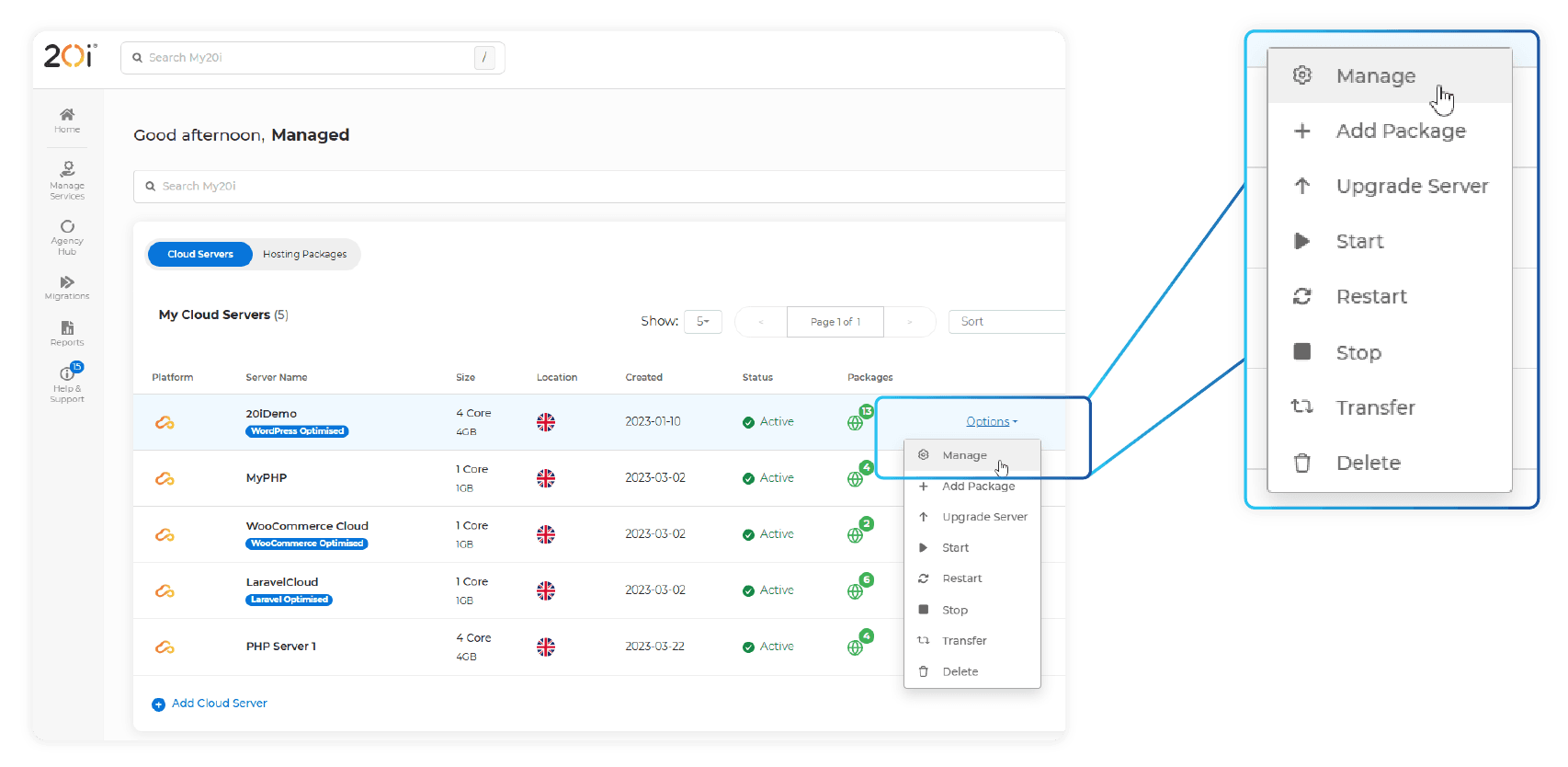Open Home in the sidebar
Screen dimensions: 1568x767
[67, 120]
